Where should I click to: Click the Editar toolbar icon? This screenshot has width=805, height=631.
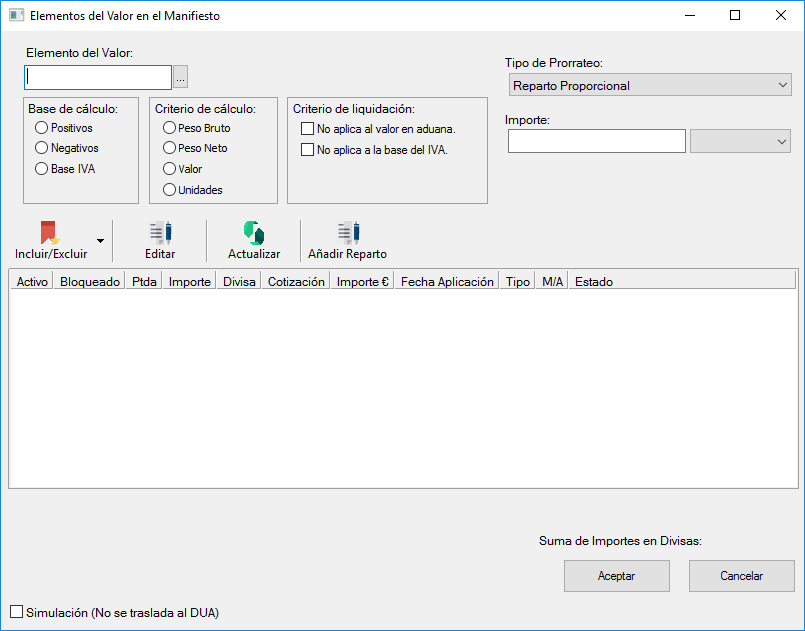(x=160, y=233)
